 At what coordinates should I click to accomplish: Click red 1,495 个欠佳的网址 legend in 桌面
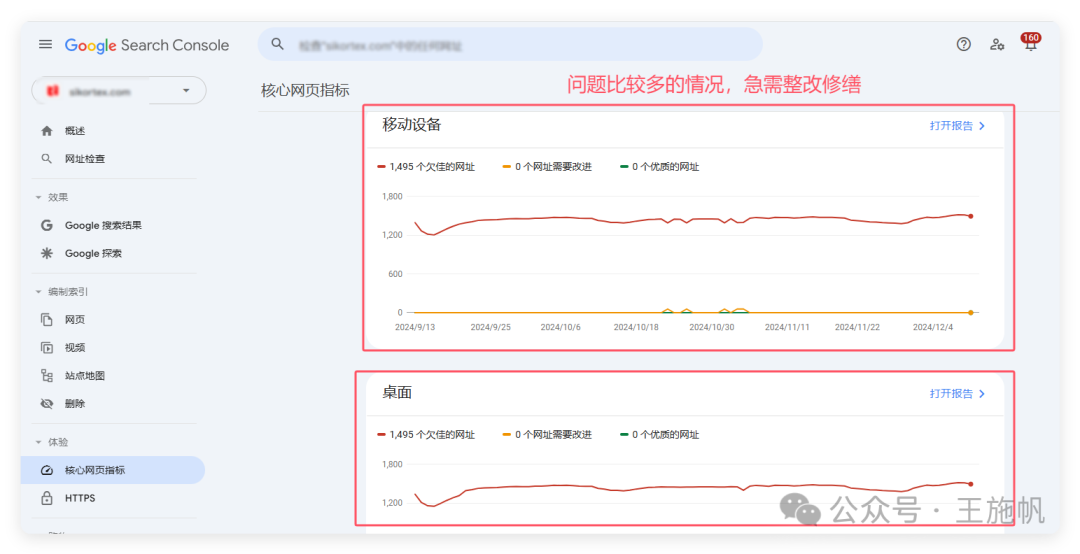point(426,435)
